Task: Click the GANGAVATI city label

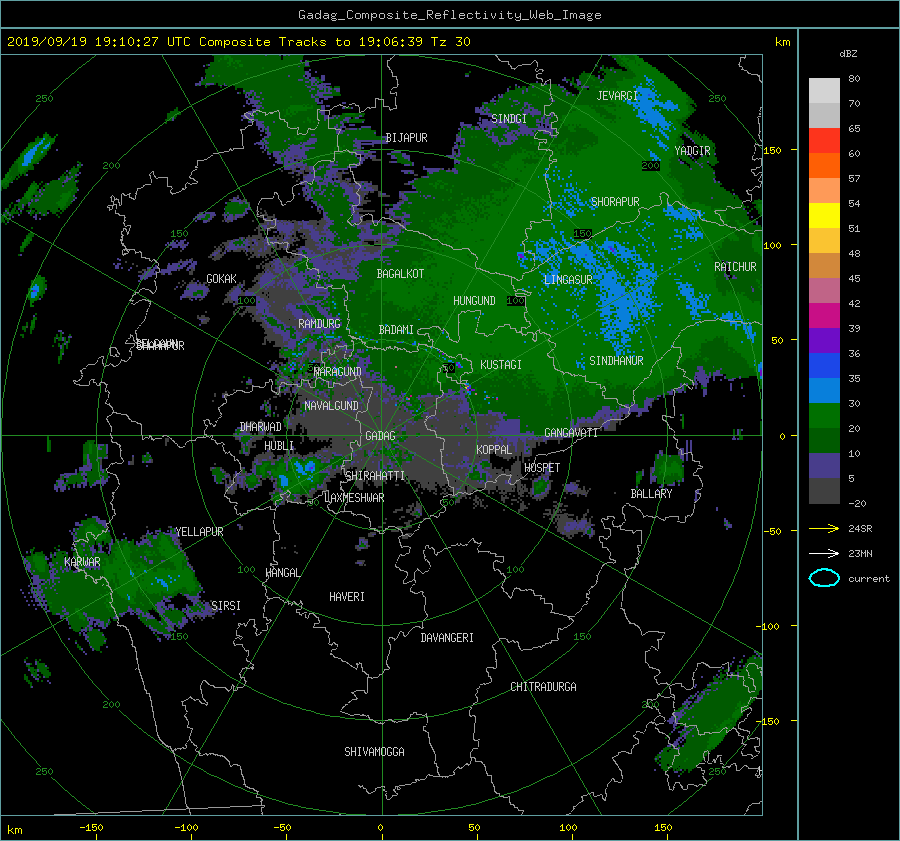Action: click(x=571, y=433)
